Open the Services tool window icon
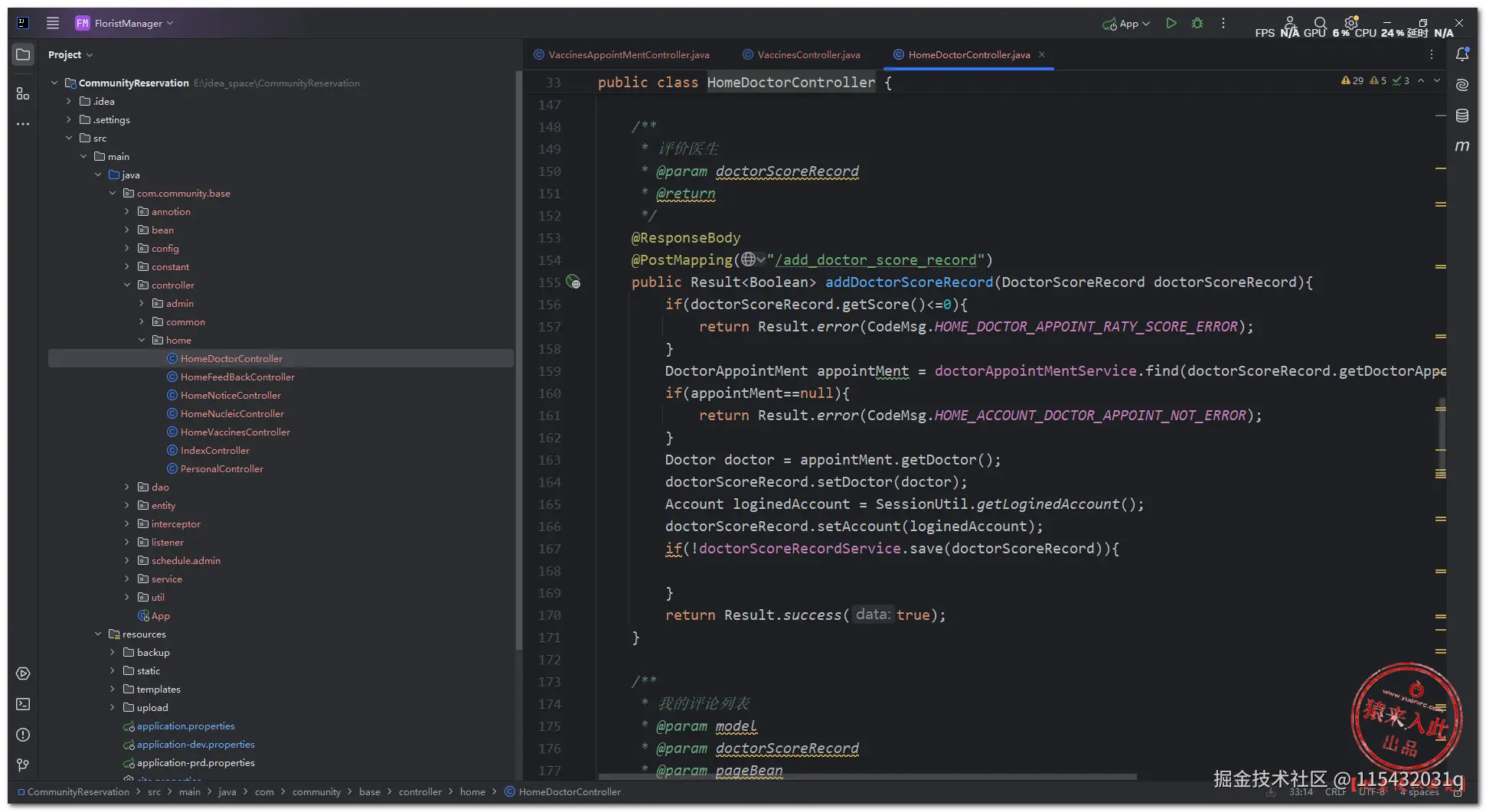1486x812 pixels. click(23, 673)
